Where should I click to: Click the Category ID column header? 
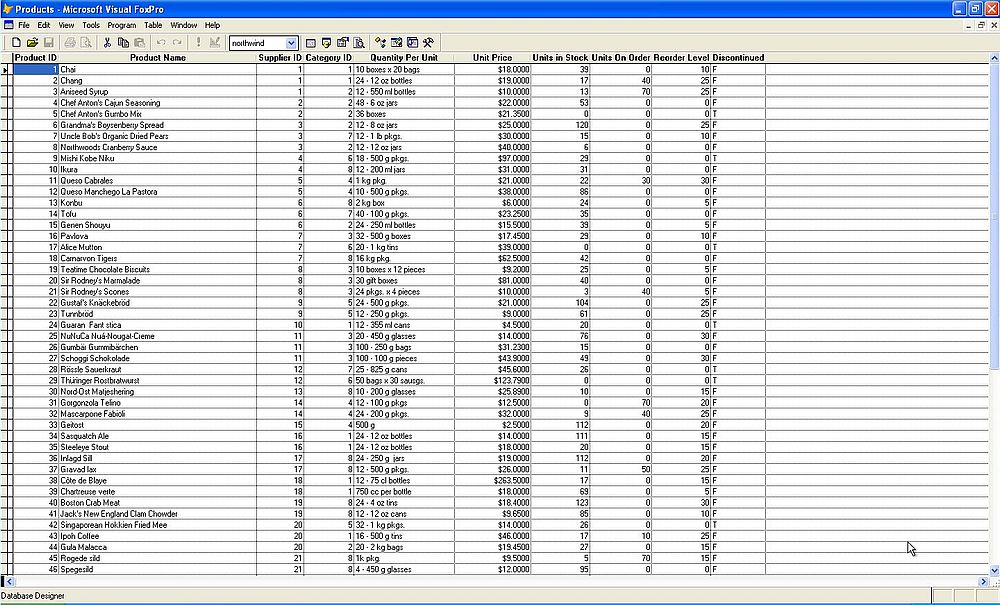tap(328, 57)
